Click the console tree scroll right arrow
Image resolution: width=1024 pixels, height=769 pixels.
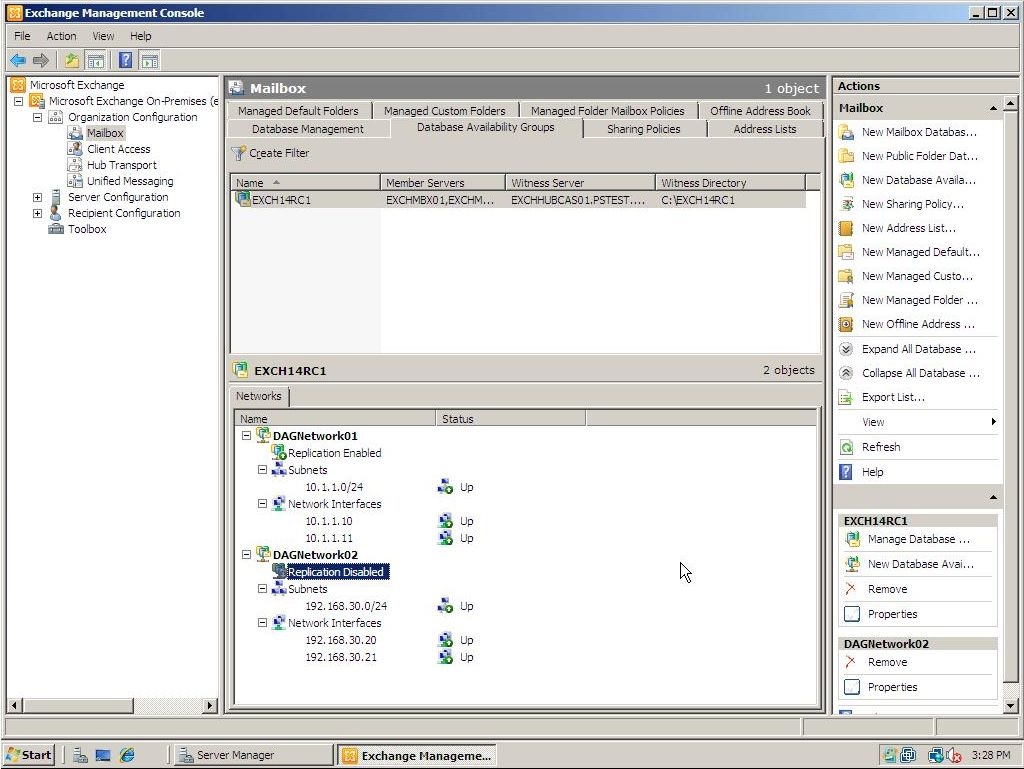pos(210,705)
